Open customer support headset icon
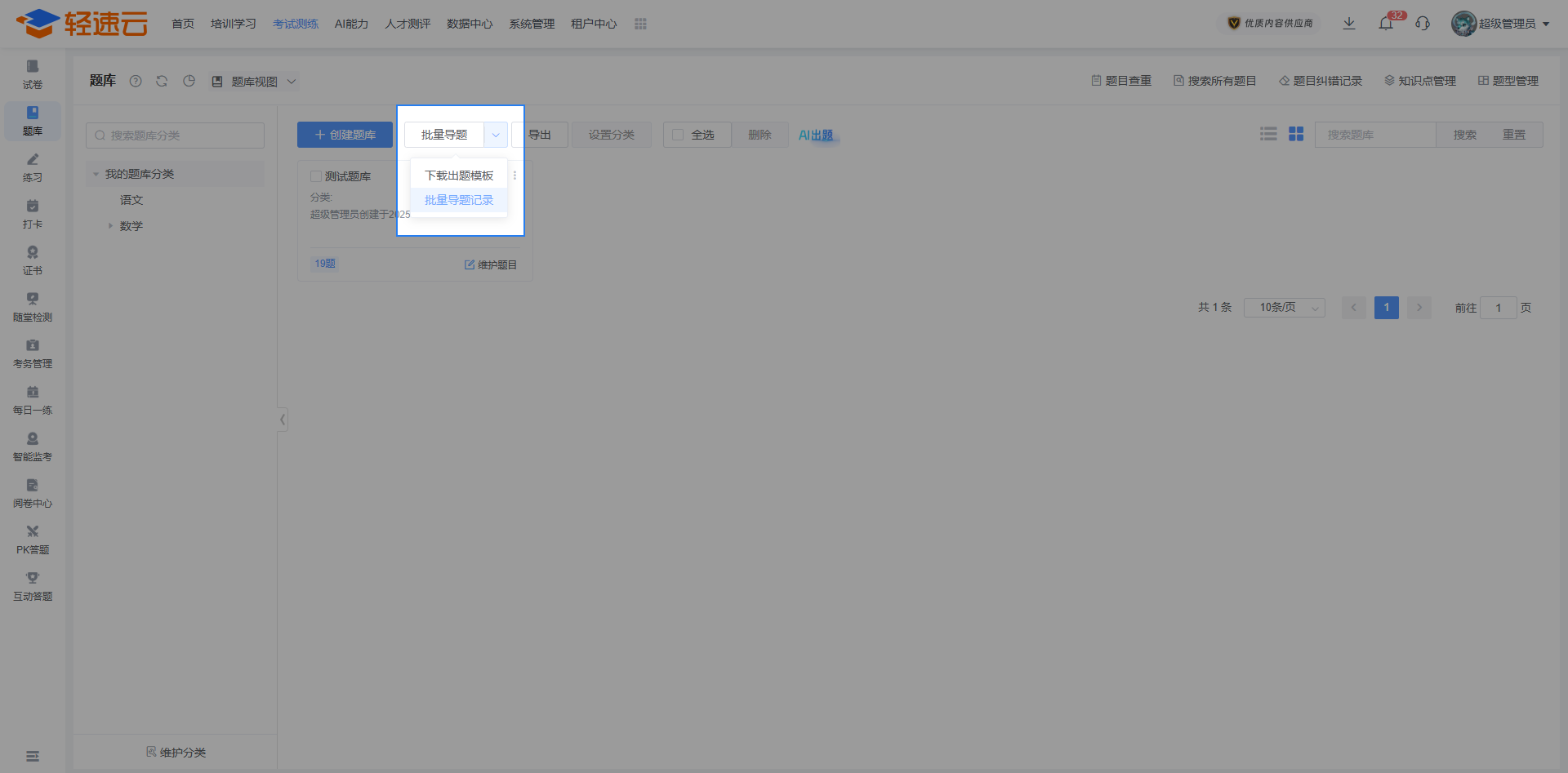 tap(1423, 24)
